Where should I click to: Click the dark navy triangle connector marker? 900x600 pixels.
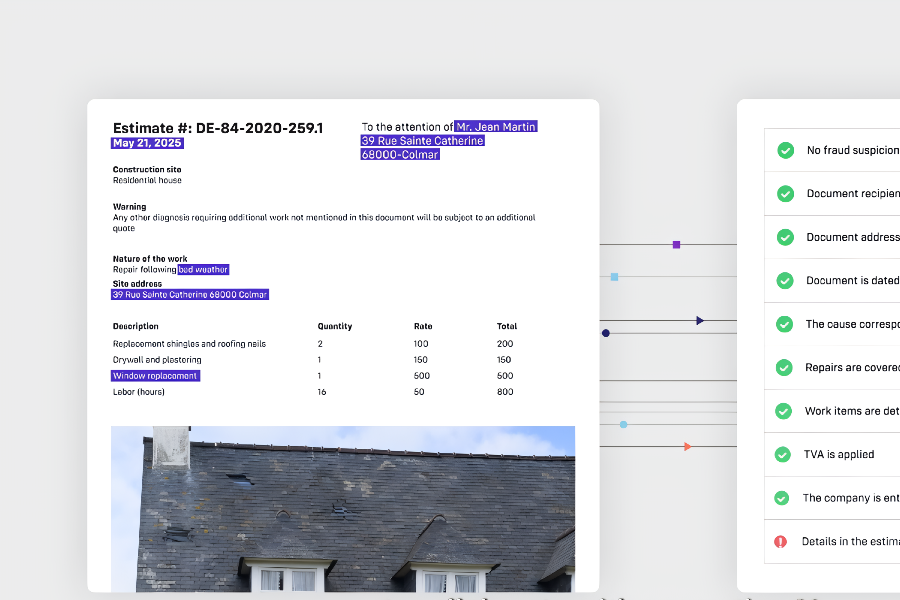click(x=700, y=320)
